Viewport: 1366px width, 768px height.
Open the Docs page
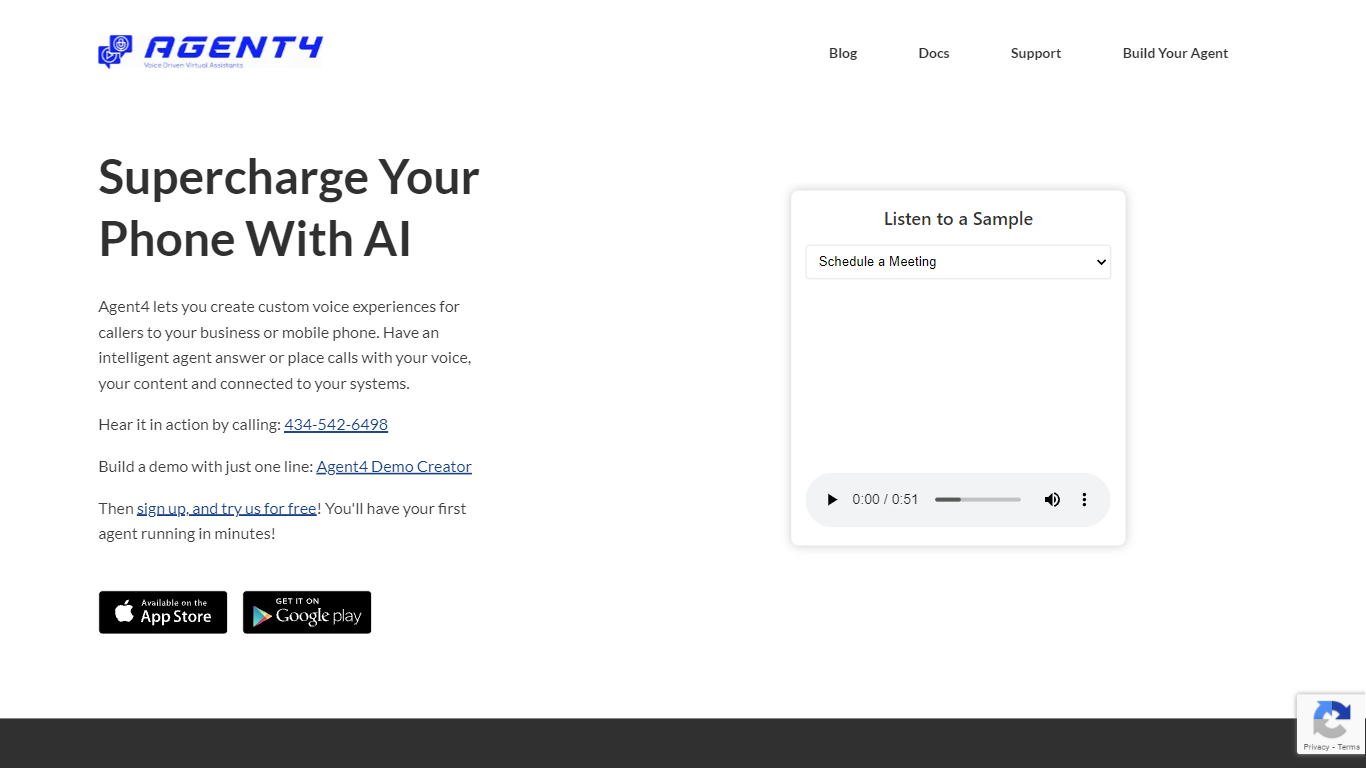[x=934, y=53]
